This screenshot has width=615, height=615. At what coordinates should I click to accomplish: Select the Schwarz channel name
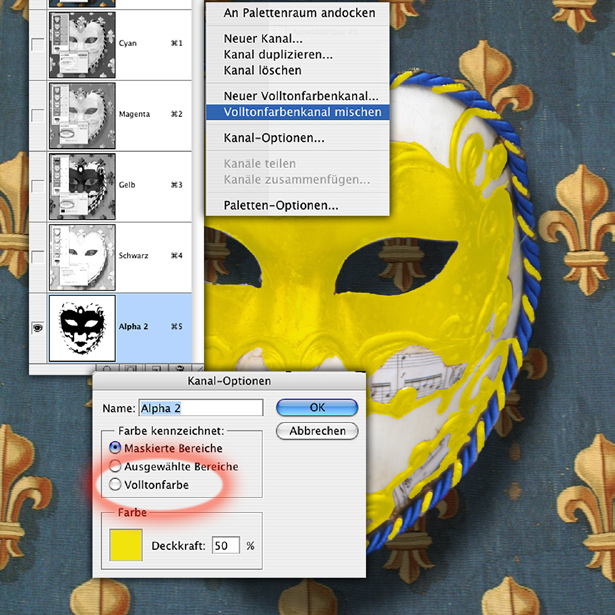tap(133, 256)
